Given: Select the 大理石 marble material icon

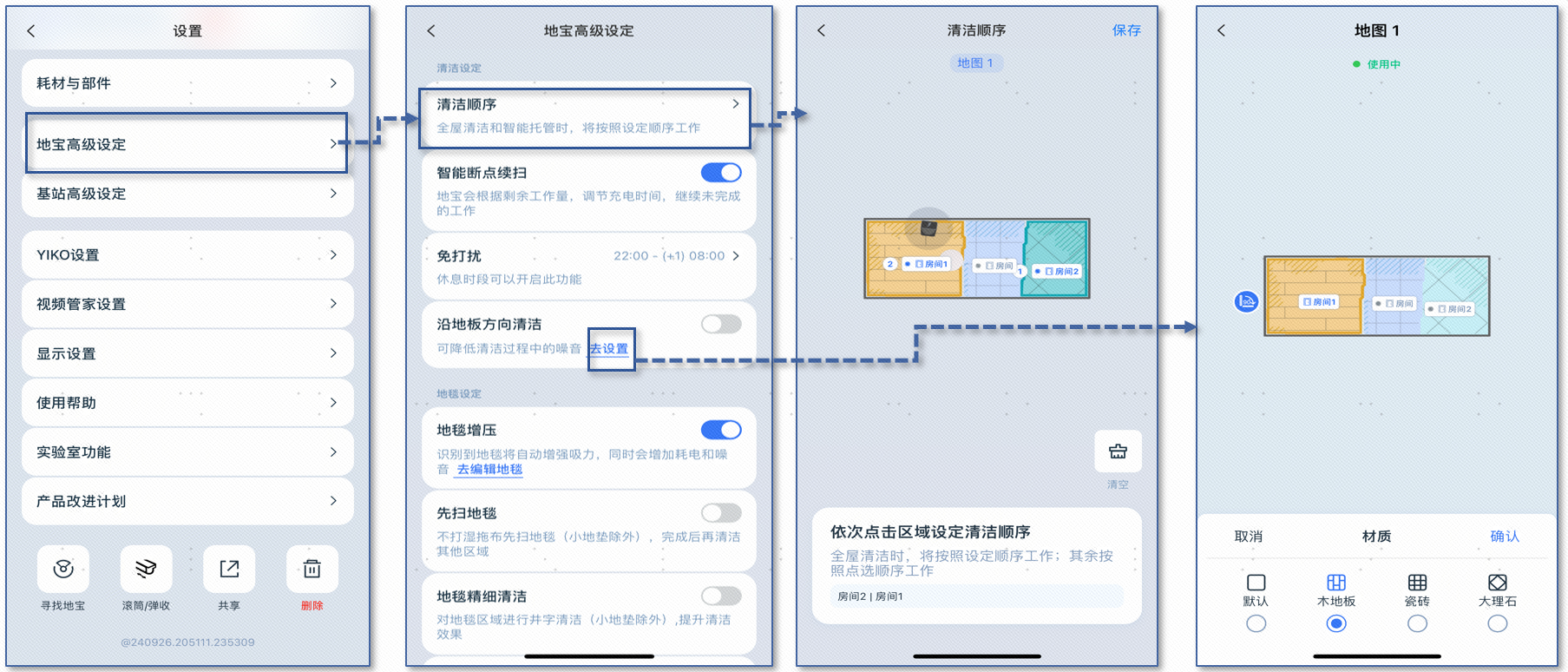Looking at the screenshot, I should [1497, 583].
